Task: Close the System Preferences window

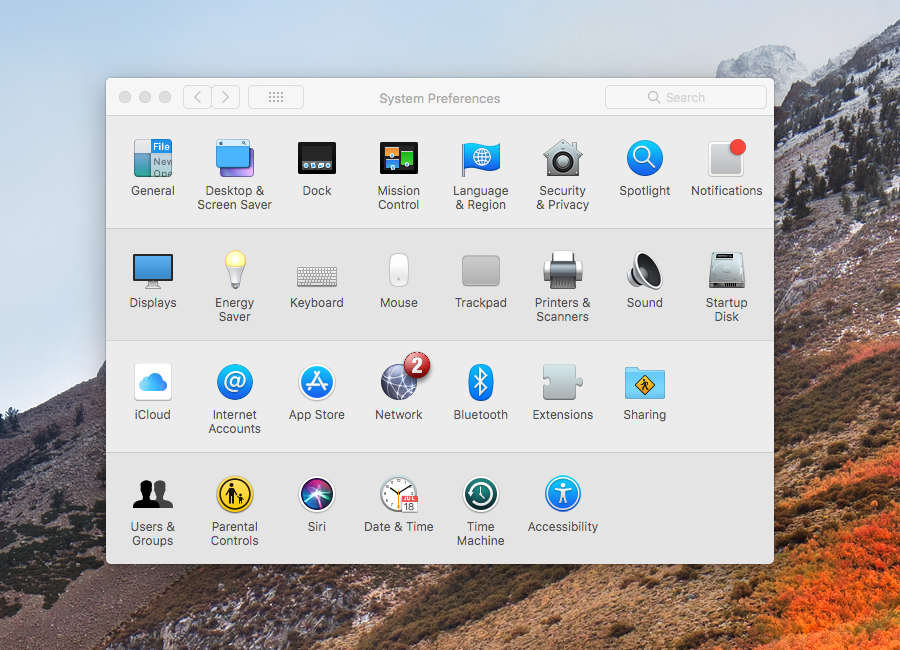Action: pyautogui.click(x=125, y=97)
